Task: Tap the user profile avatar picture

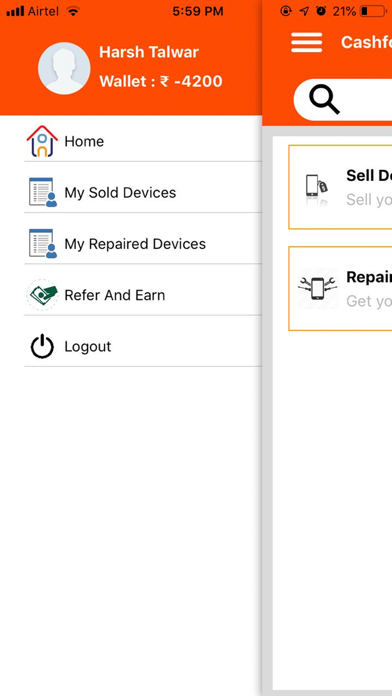Action: click(x=64, y=68)
